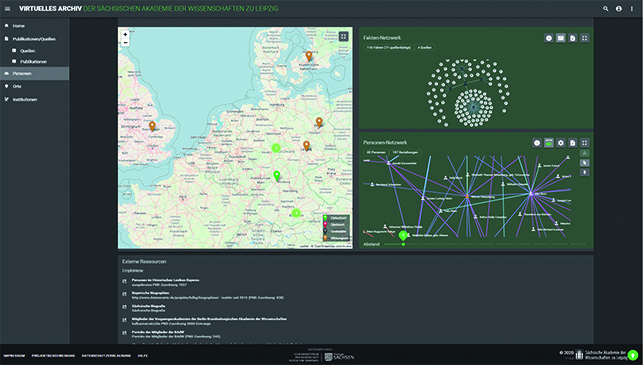Click Sächsische Akademie der Wissenschaften footer logo
The width and height of the screenshot is (643, 365).
(x=601, y=355)
